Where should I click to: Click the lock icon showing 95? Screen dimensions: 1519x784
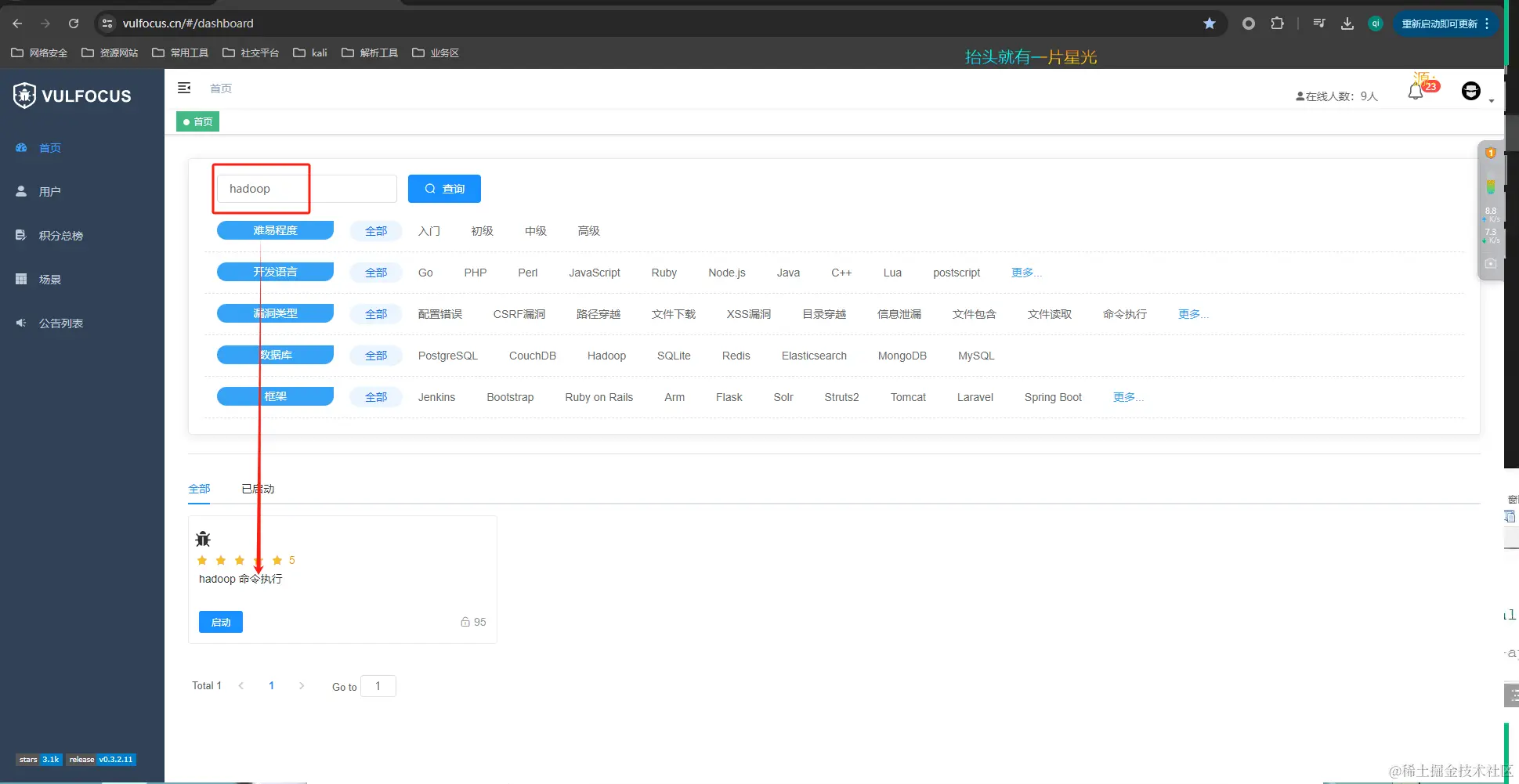(465, 622)
